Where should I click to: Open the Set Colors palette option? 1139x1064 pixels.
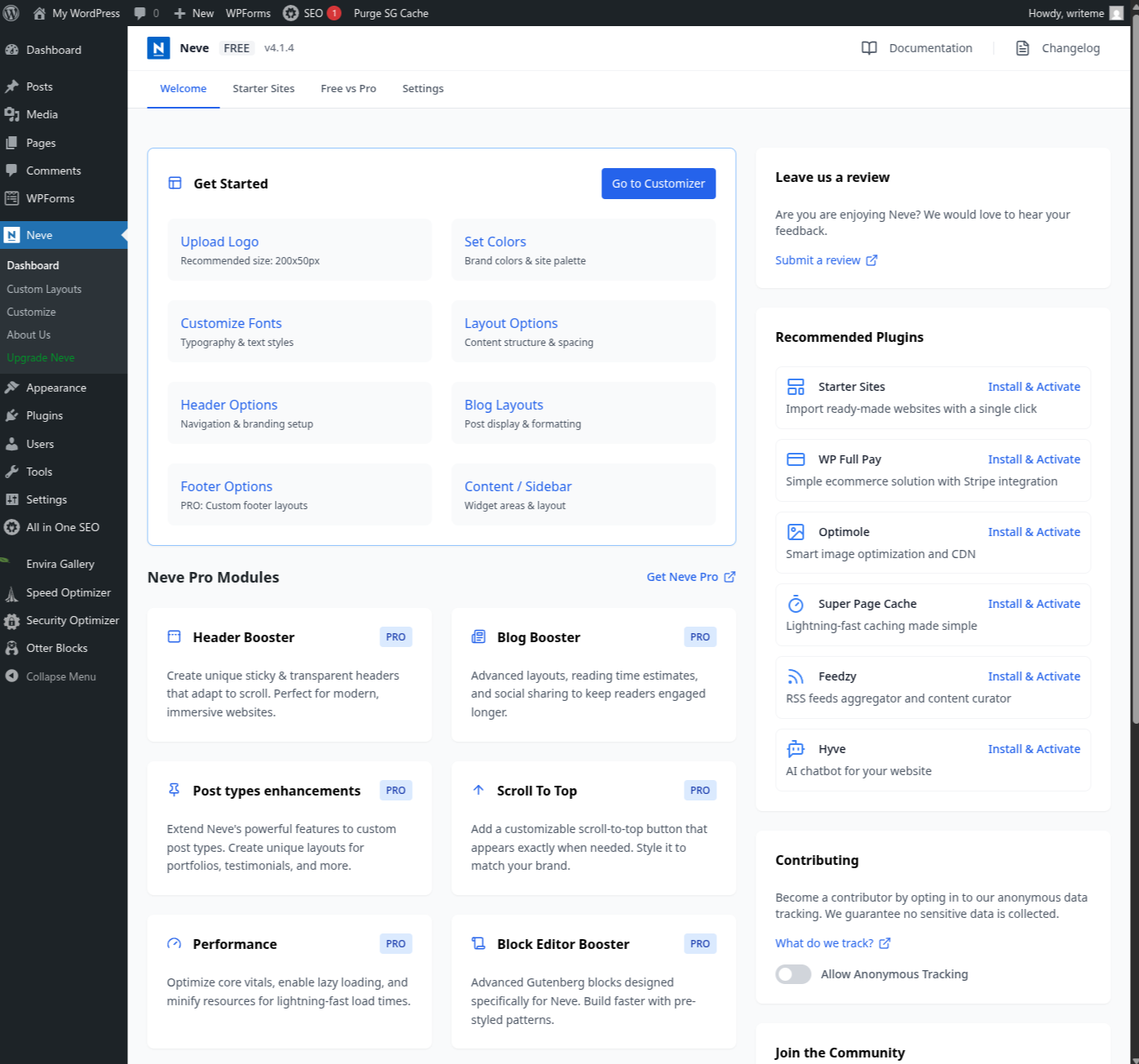[x=495, y=242]
